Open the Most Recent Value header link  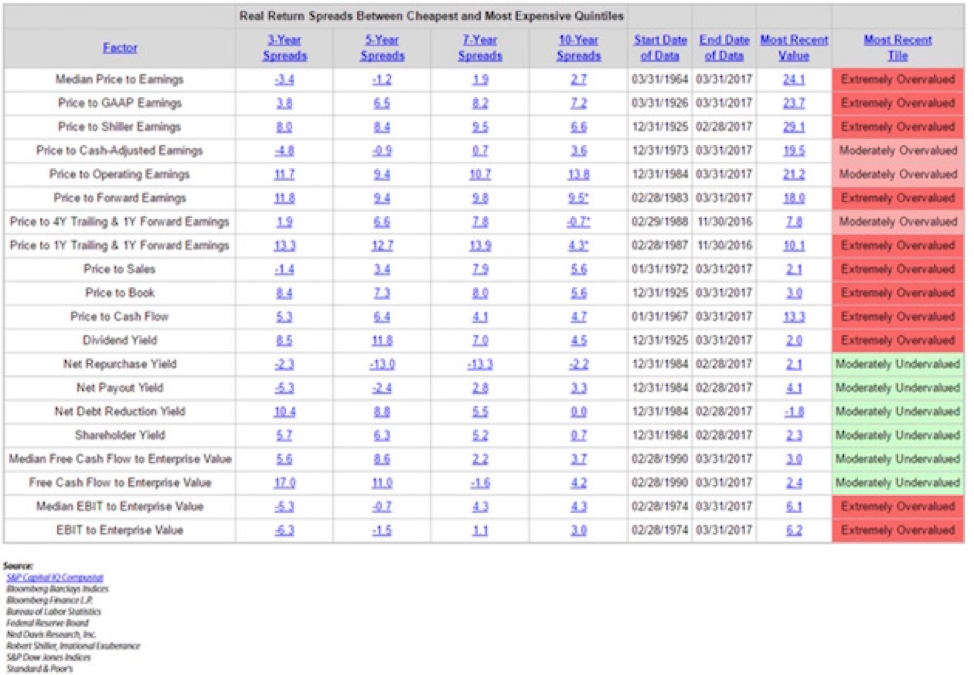794,48
